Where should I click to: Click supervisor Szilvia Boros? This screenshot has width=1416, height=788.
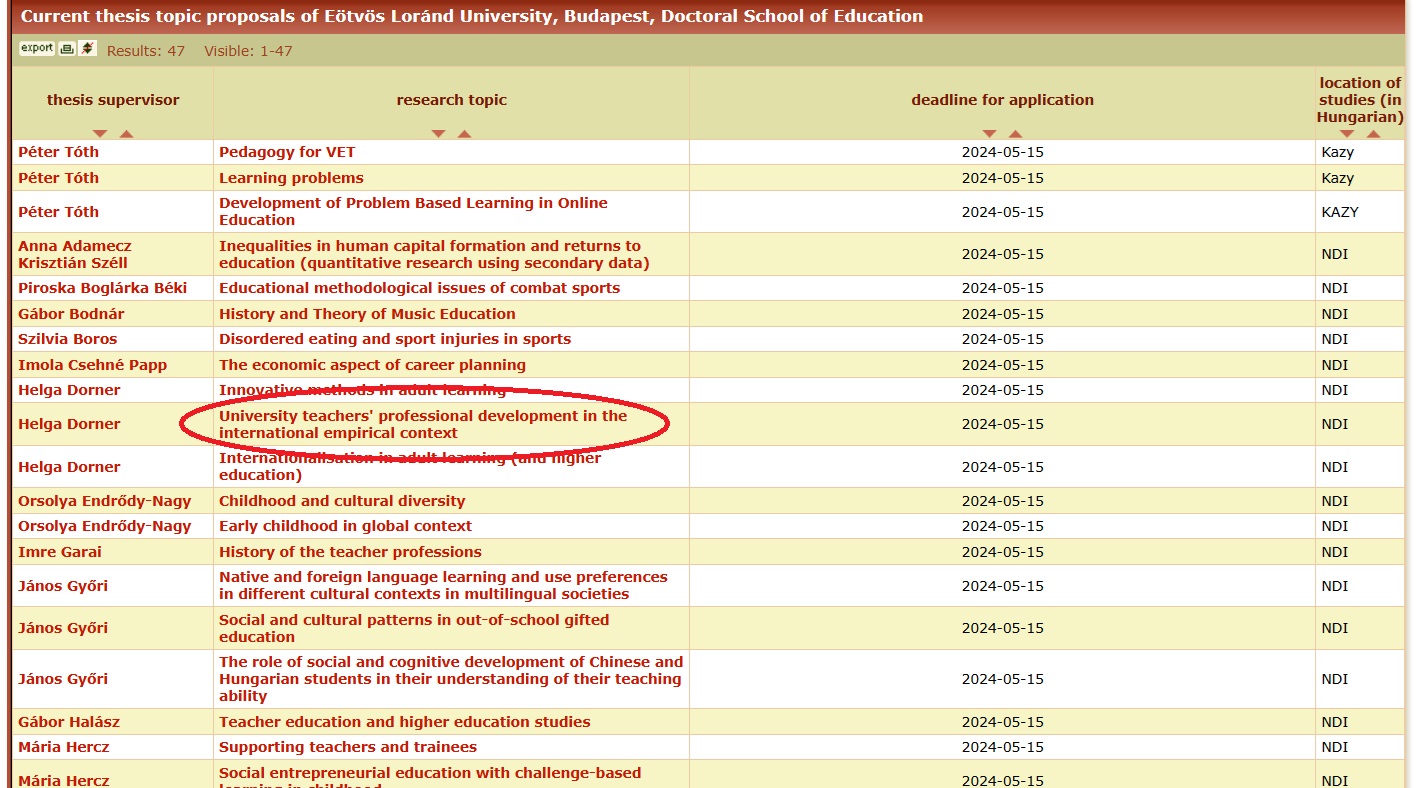tap(67, 339)
